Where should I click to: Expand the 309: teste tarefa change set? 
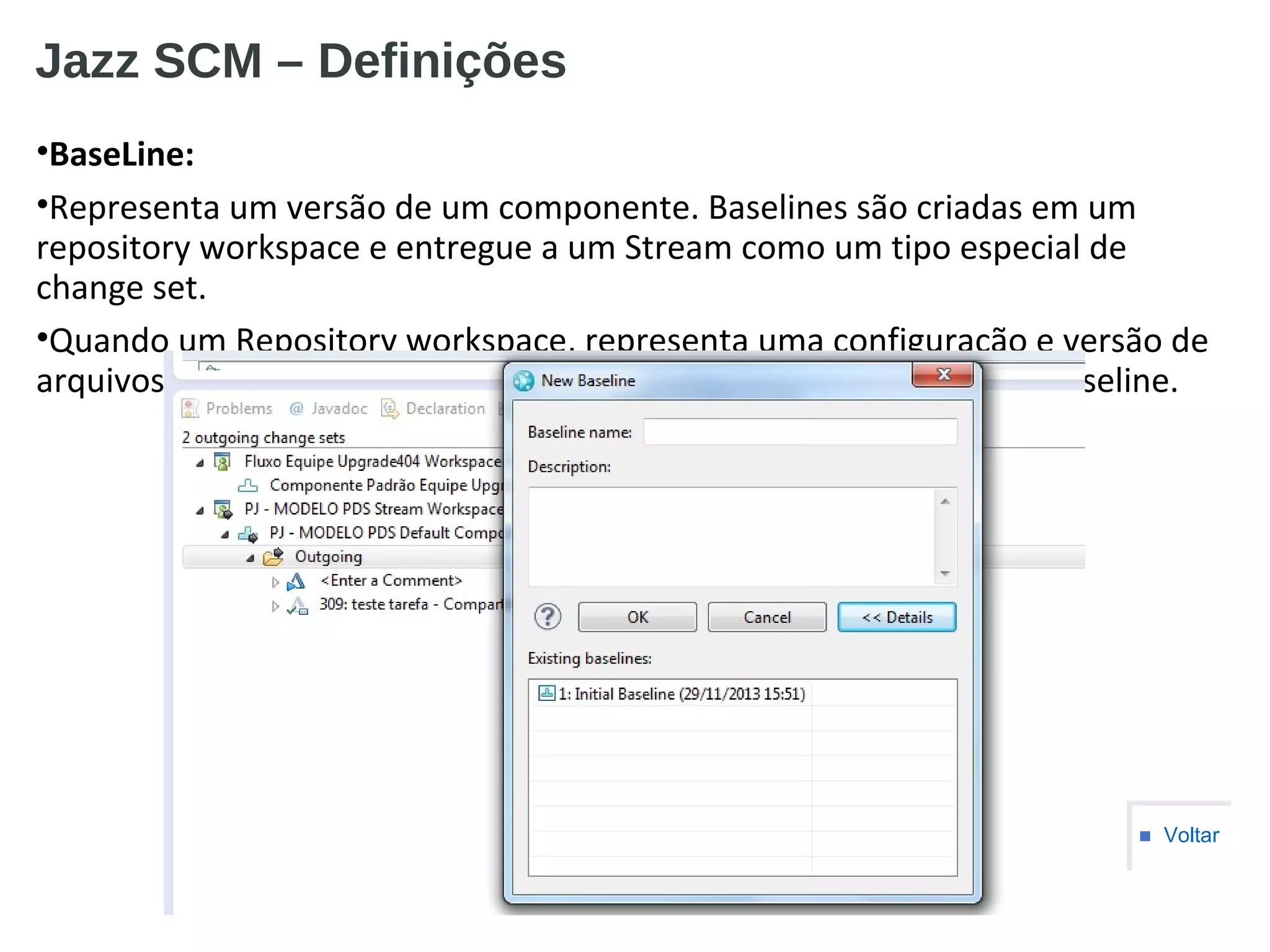tap(275, 606)
